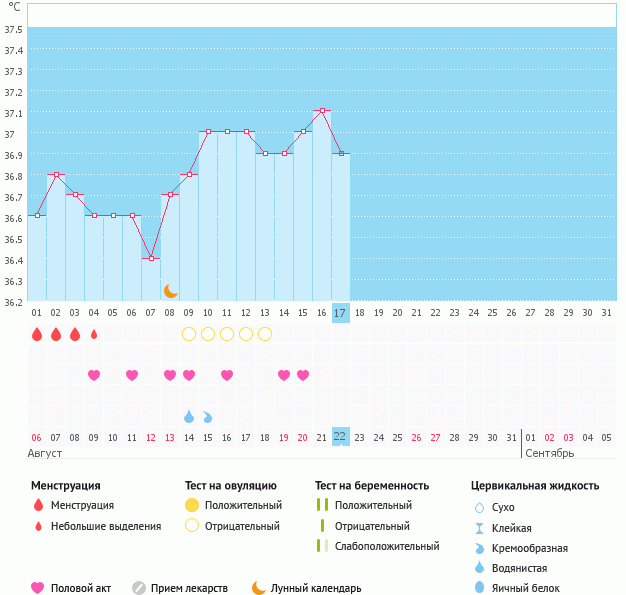Click the lowest temperature point on day 07
626x595 pixels.
click(x=152, y=259)
